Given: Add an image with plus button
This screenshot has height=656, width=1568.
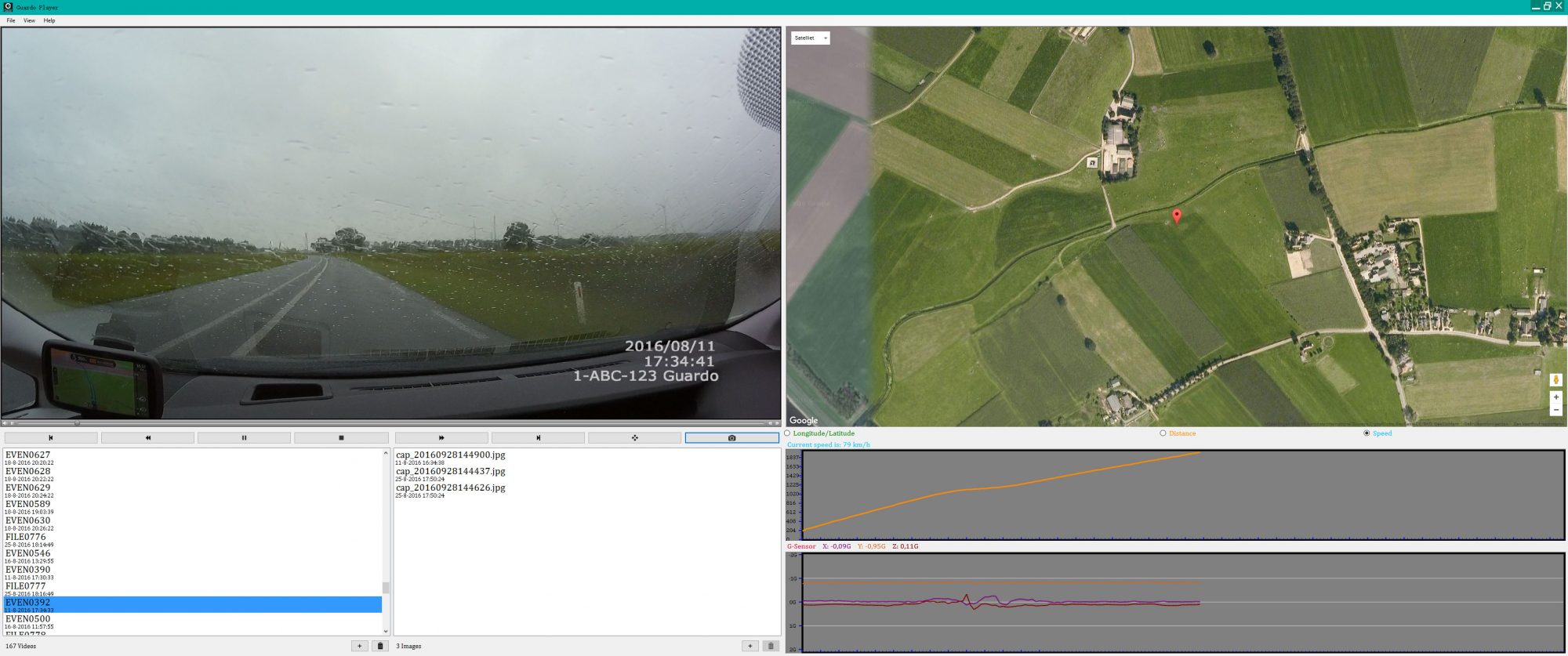Looking at the screenshot, I should (x=750, y=646).
